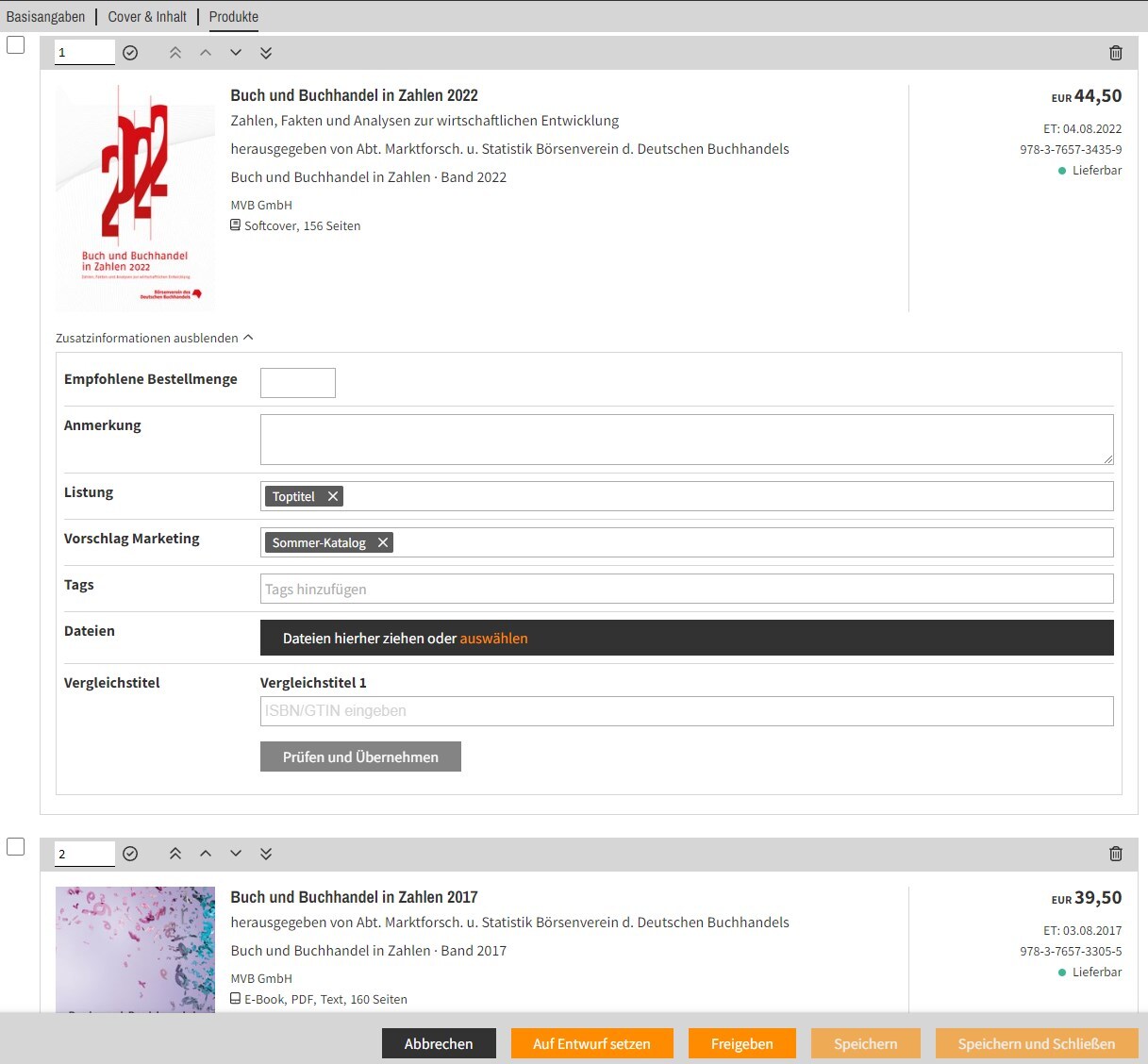Image resolution: width=1148 pixels, height=1064 pixels.
Task: Open title Buch und Buchhandel in Zahlen 2022
Action: (355, 95)
